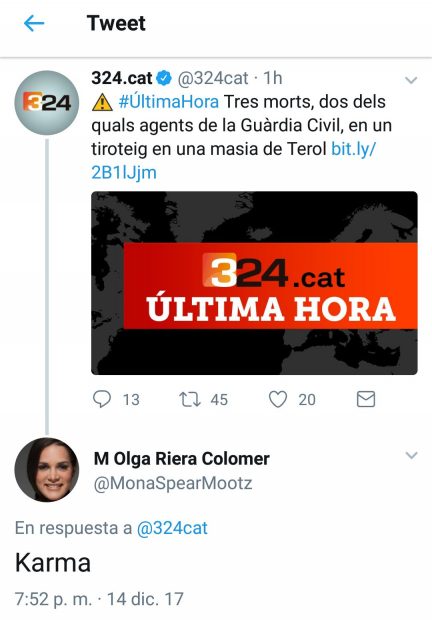Open M Olga Riera Colomer avatar
This screenshot has width=432, height=620.
tap(47, 470)
